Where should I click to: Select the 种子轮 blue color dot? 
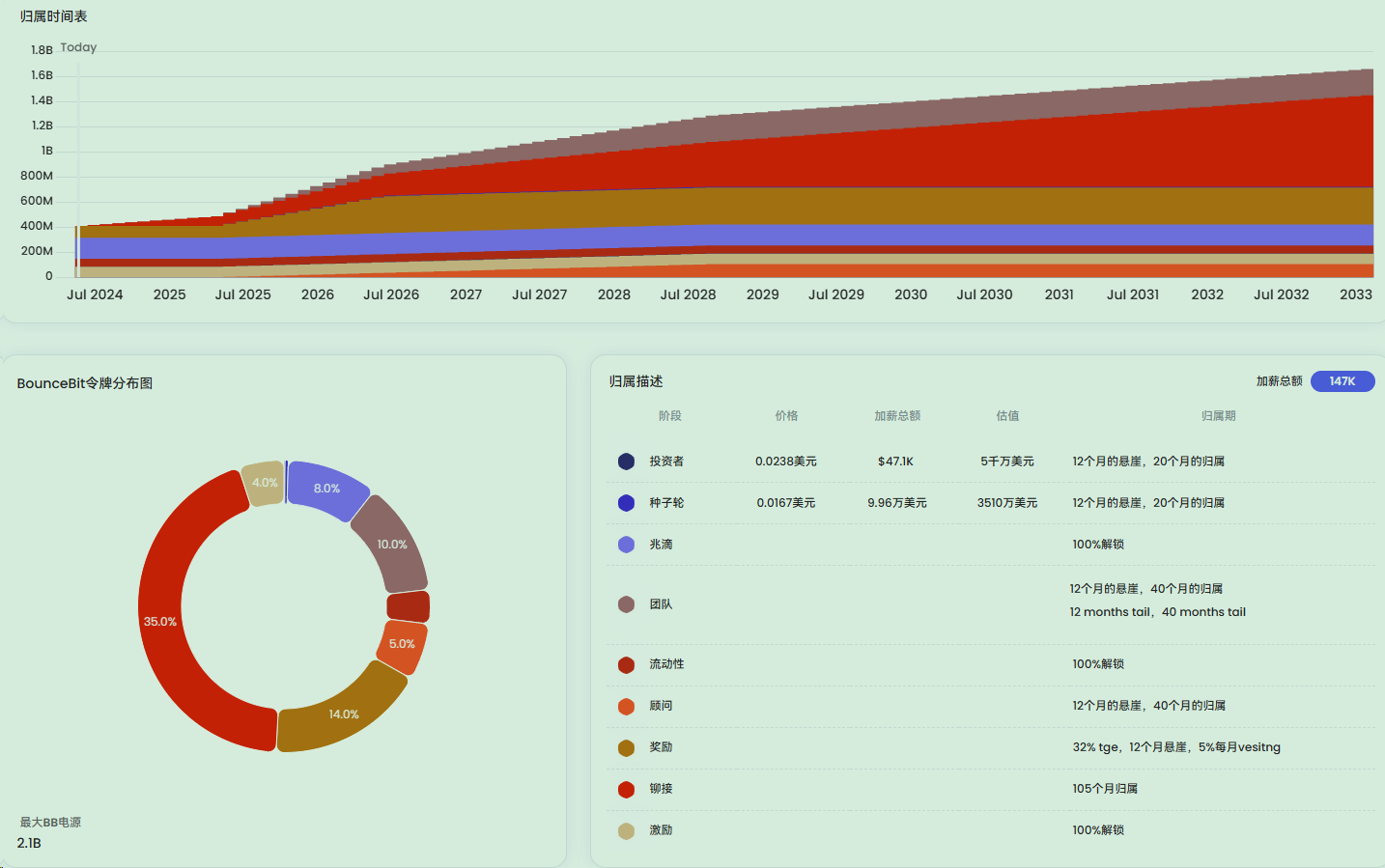626,503
